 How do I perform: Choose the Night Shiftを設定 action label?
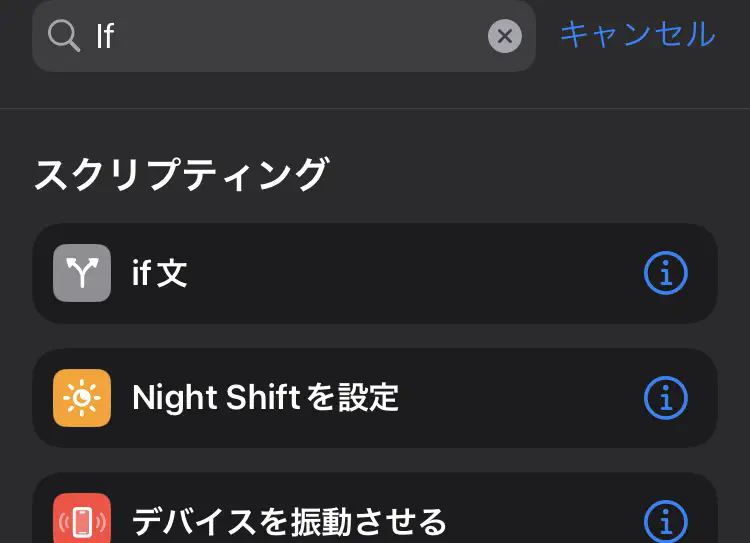265,398
